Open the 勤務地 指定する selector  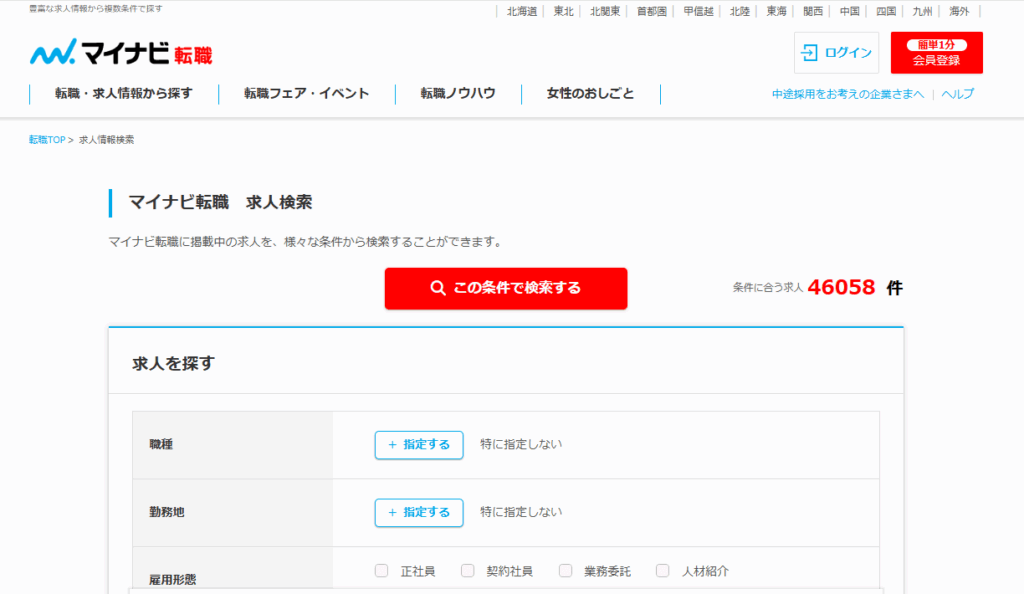click(x=419, y=513)
